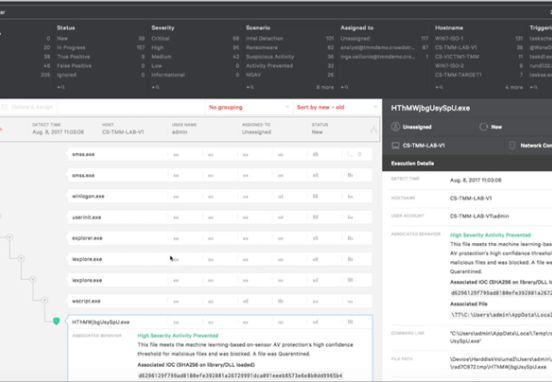Select the winlogon.exe process row
This screenshot has height=382, width=552.
[x=220, y=196]
